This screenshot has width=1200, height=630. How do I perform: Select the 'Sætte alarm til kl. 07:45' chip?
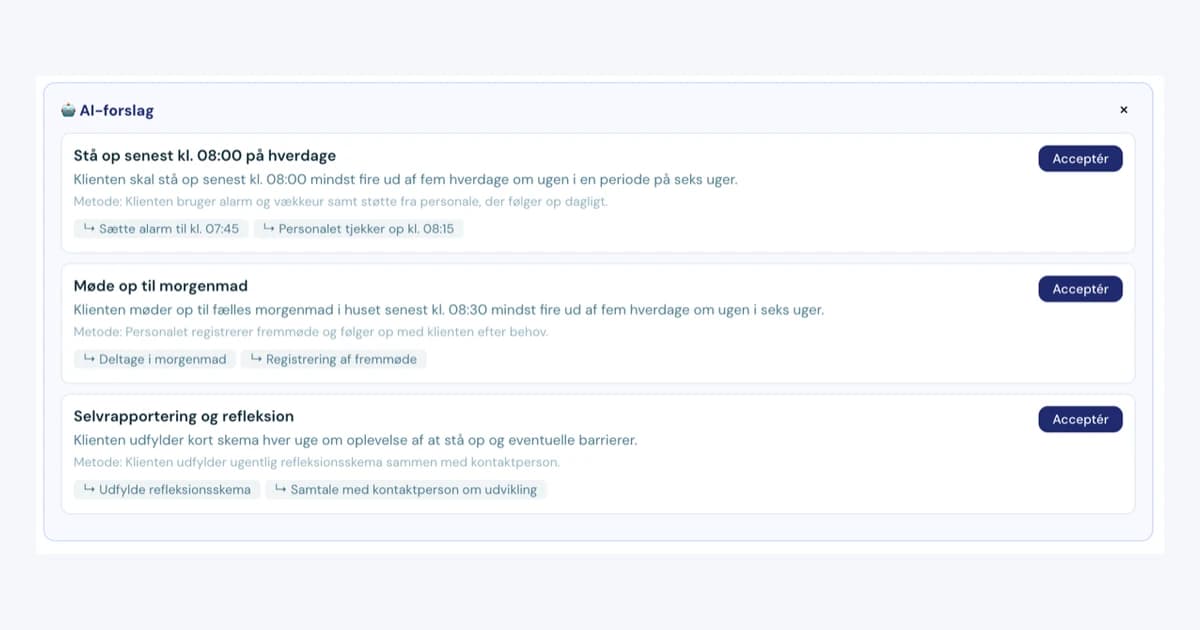point(161,229)
